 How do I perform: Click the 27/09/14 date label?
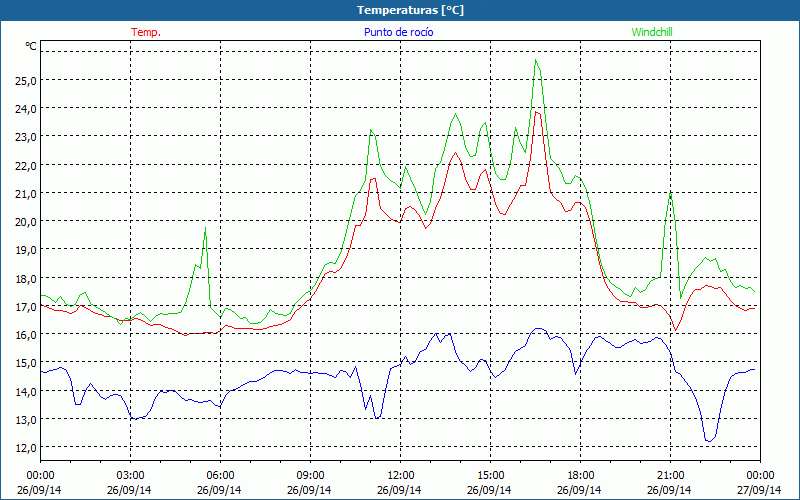click(759, 490)
